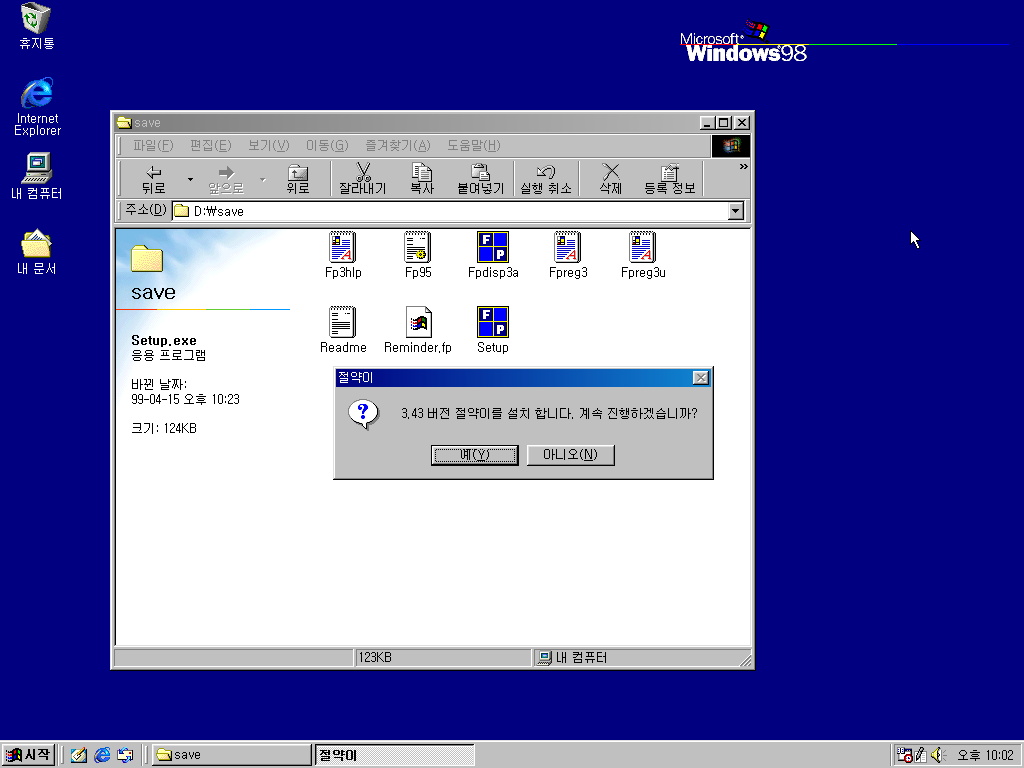The width and height of the screenshot is (1024, 768).
Task: Click the save folder icon in the left panel
Action: click(147, 259)
